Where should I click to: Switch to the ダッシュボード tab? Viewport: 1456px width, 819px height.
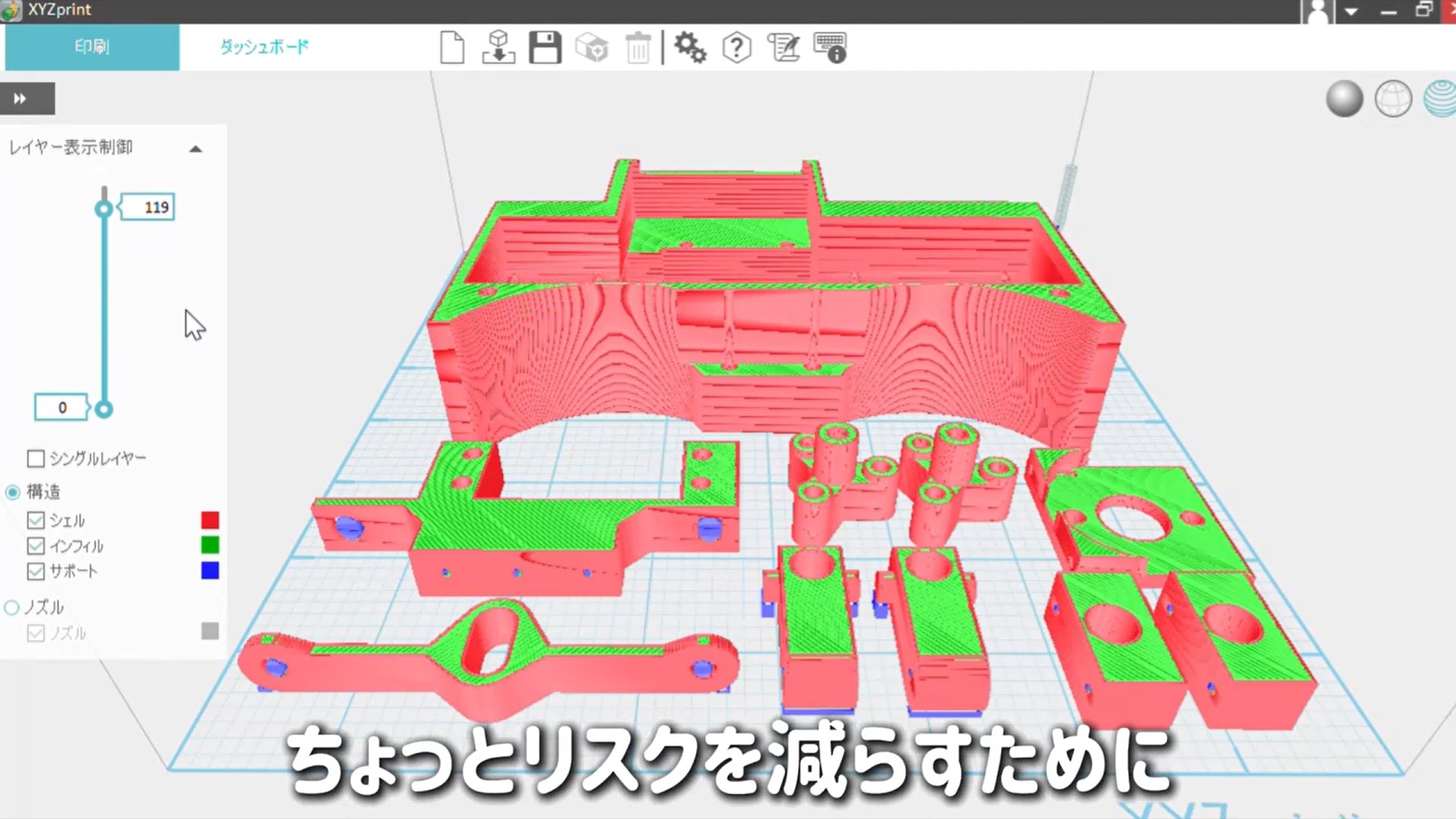coord(264,47)
